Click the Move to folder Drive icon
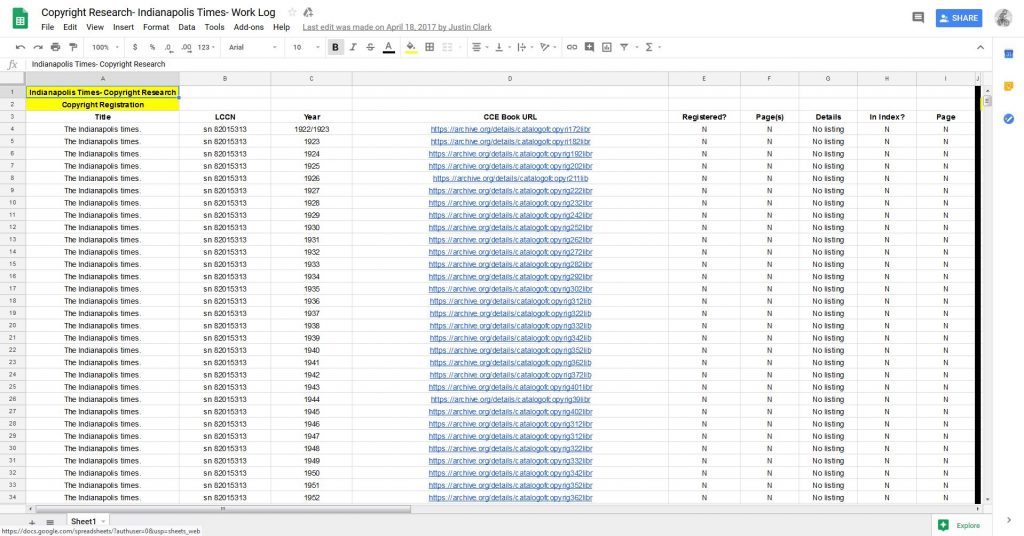The image size is (1024, 536). point(308,12)
